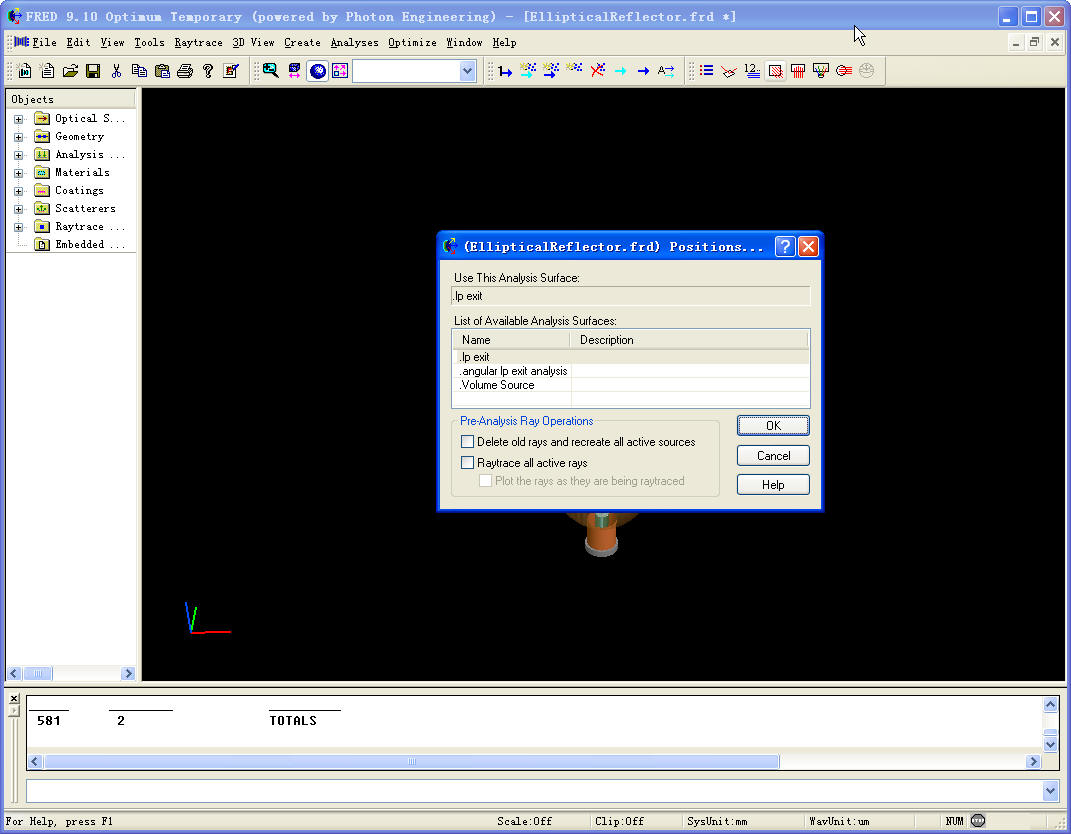Viewport: 1071px width, 834px height.
Task: Expand the Analysis Surfaces tree node
Action: 18,155
